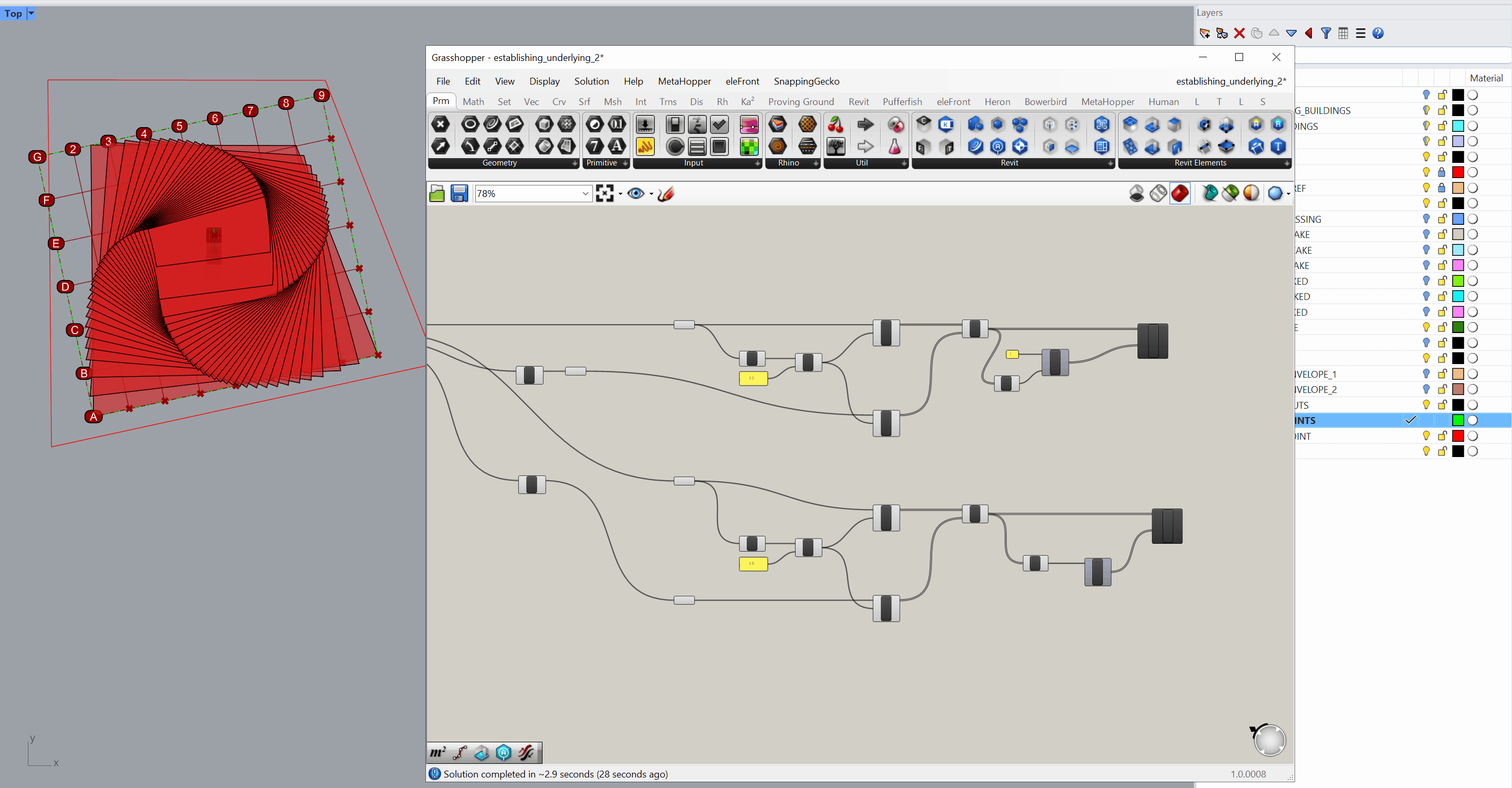The height and width of the screenshot is (788, 1512).
Task: Toggle visibility lightbulb for ENVELOPE_1 layer
Action: click(x=1426, y=374)
